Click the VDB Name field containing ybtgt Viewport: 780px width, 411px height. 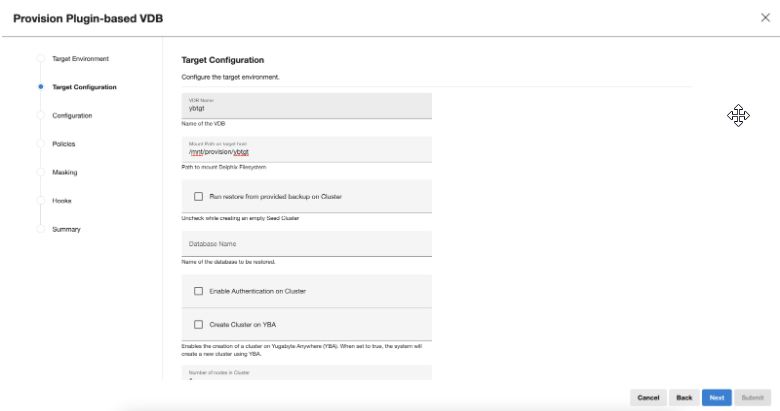(306, 107)
